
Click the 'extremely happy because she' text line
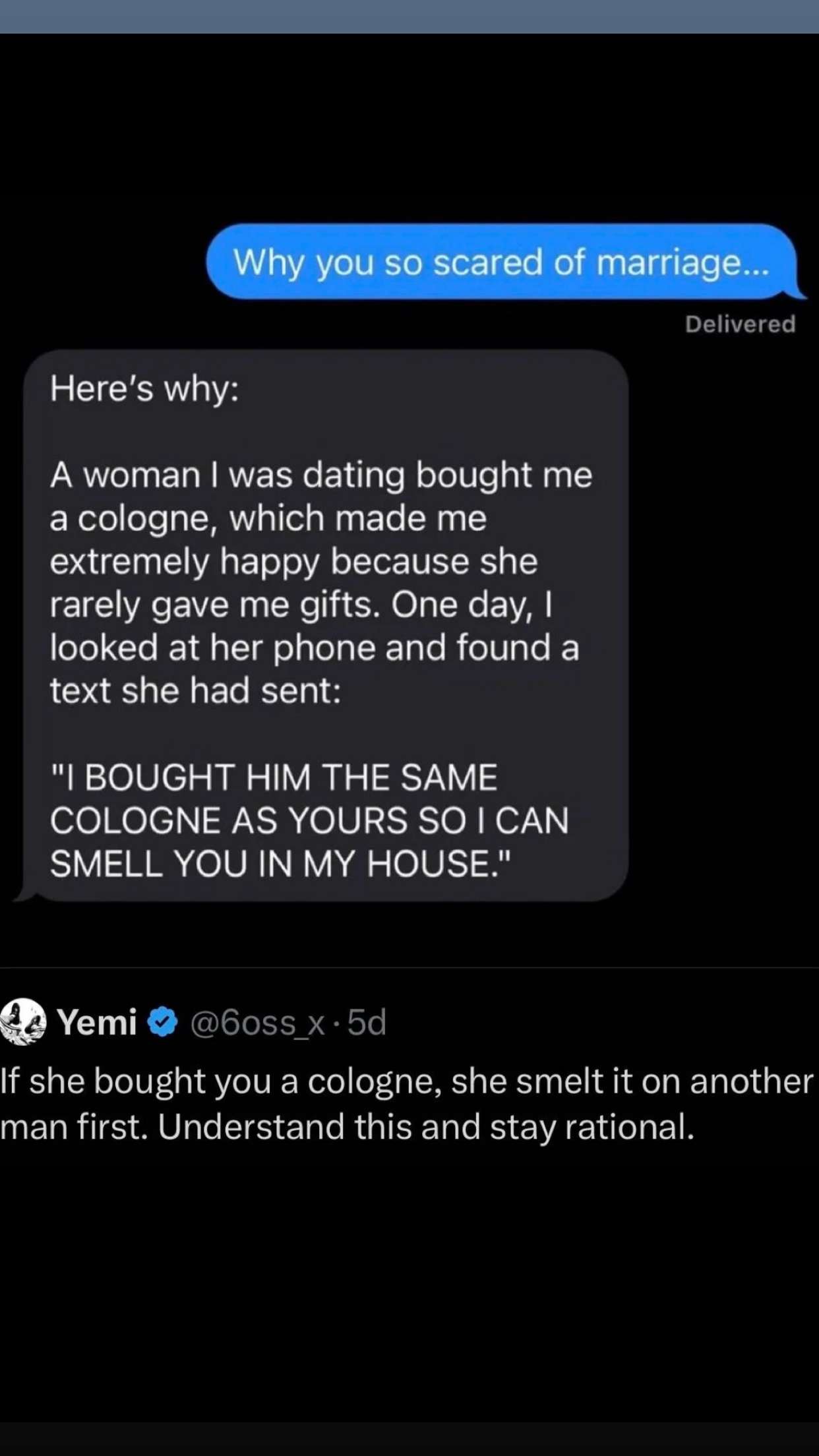pyautogui.click(x=293, y=561)
